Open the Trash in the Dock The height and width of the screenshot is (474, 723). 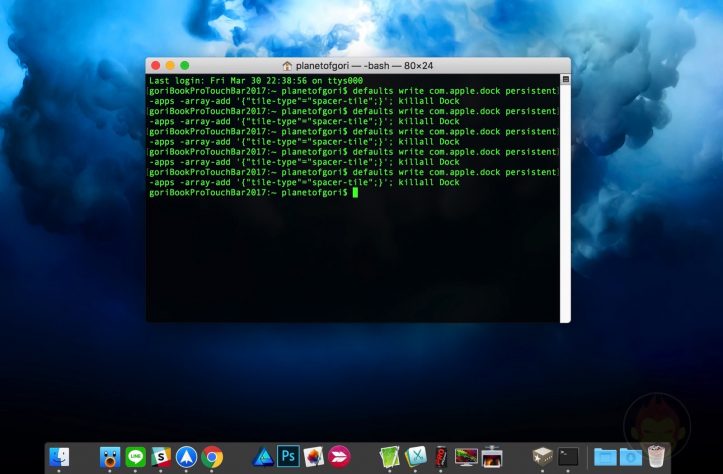(657, 456)
